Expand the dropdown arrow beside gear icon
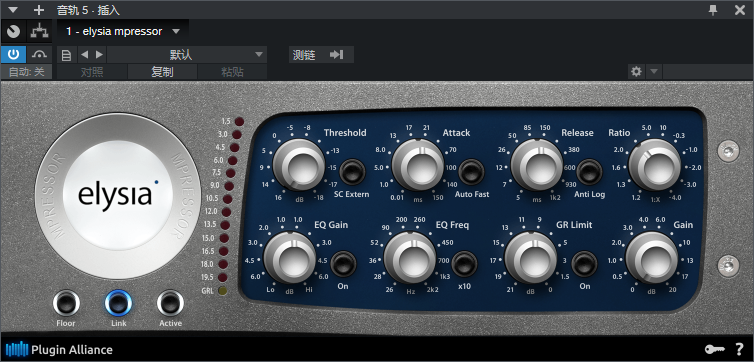This screenshot has height=362, width=754. click(653, 72)
